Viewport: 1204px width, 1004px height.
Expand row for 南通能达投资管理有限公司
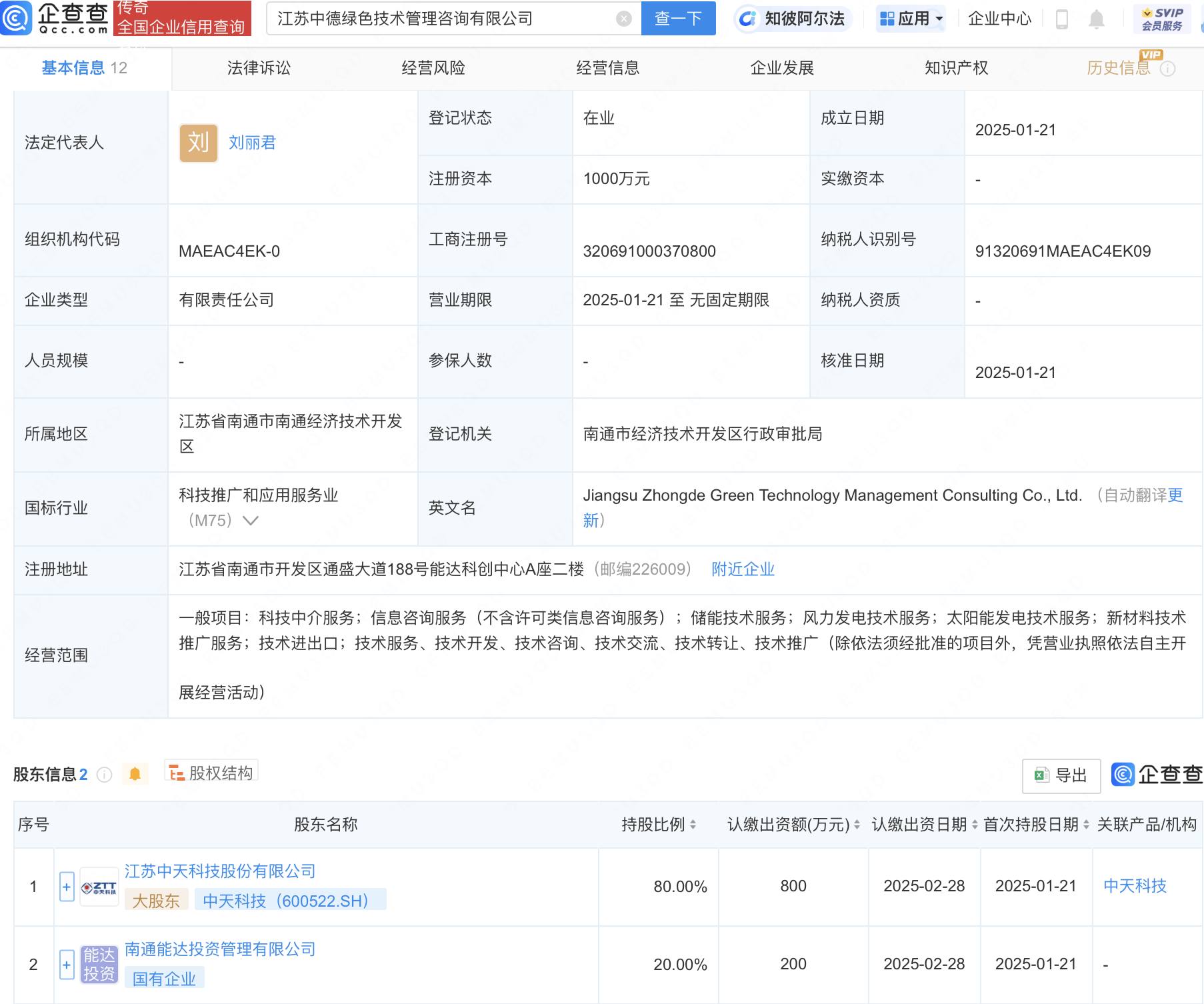pos(67,965)
